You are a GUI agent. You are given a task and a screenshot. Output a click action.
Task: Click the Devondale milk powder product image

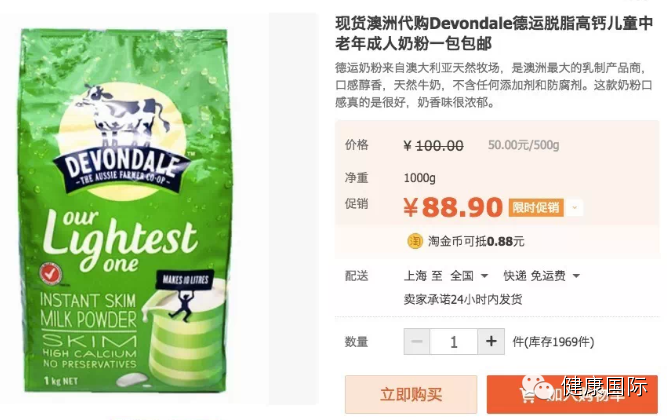(125, 210)
